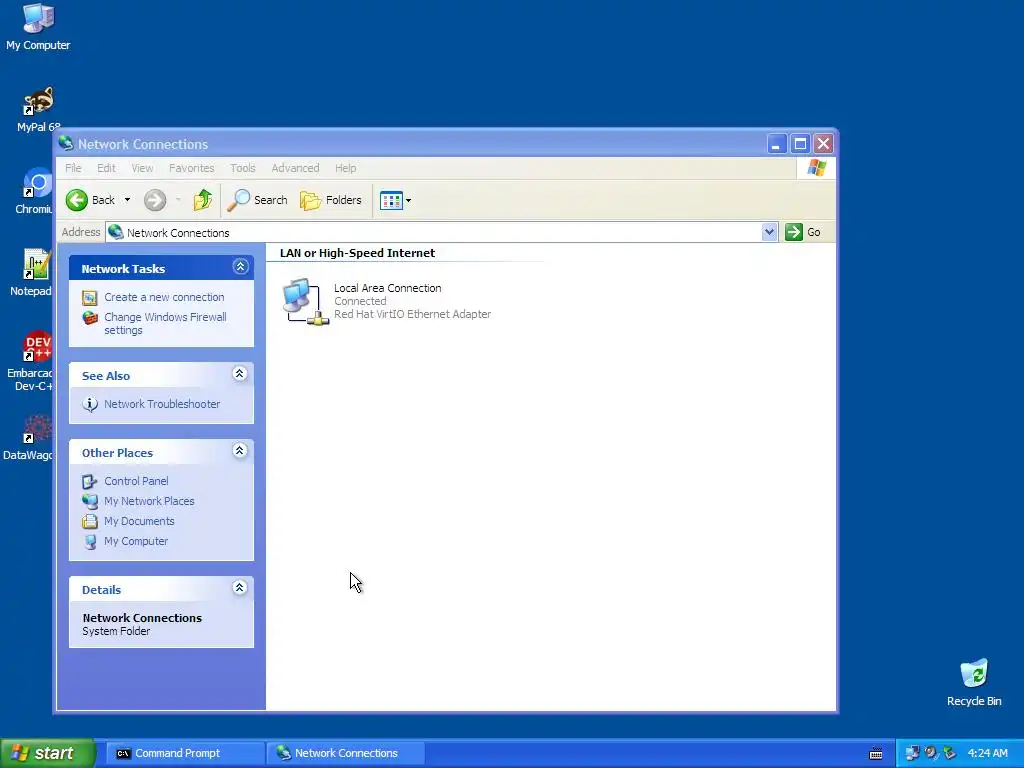Minimize the Network Connections window
The height and width of the screenshot is (768, 1024).
(776, 144)
